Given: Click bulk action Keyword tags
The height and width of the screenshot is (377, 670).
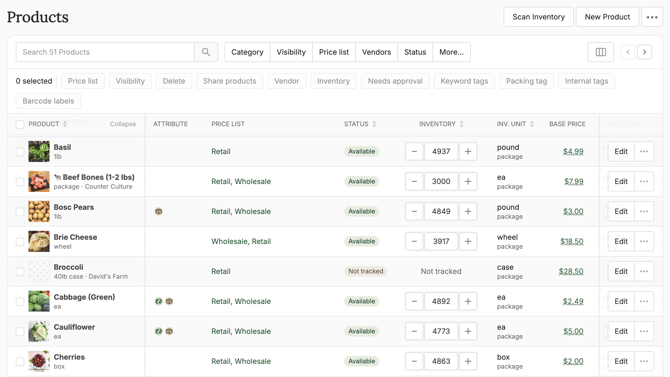Looking at the screenshot, I should tap(464, 81).
